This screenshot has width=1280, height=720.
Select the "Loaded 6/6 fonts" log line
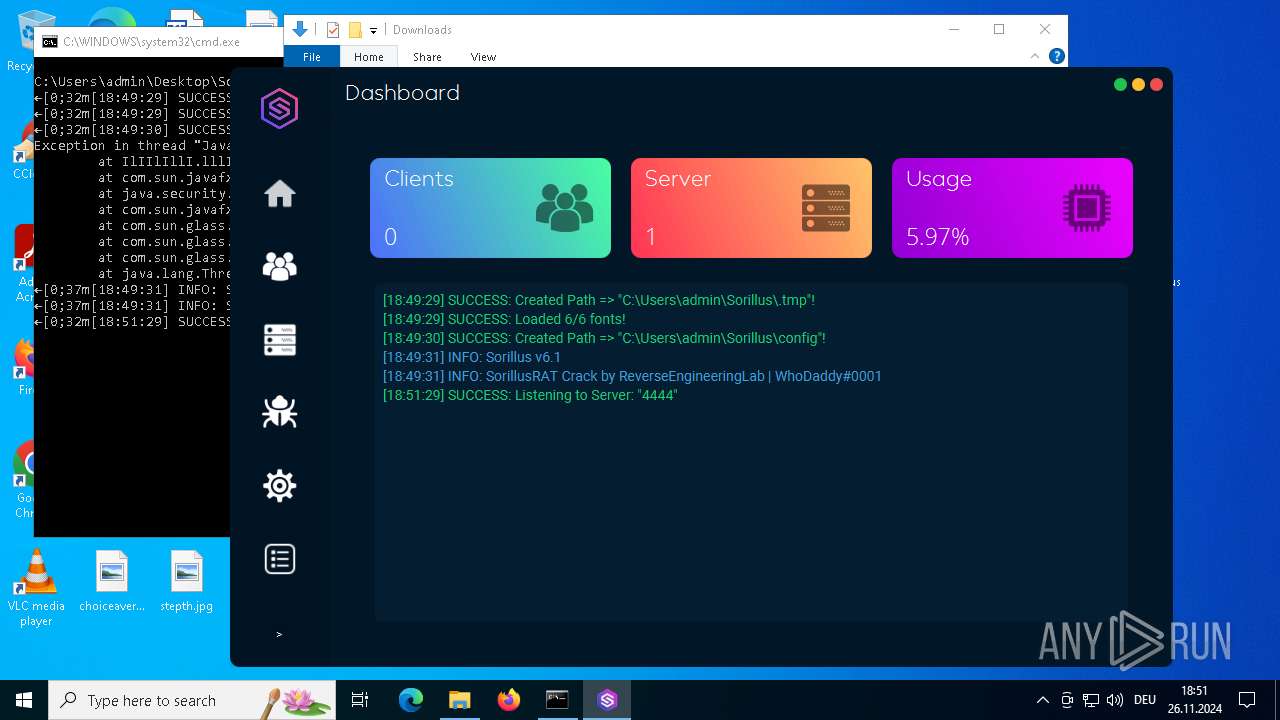click(x=504, y=319)
